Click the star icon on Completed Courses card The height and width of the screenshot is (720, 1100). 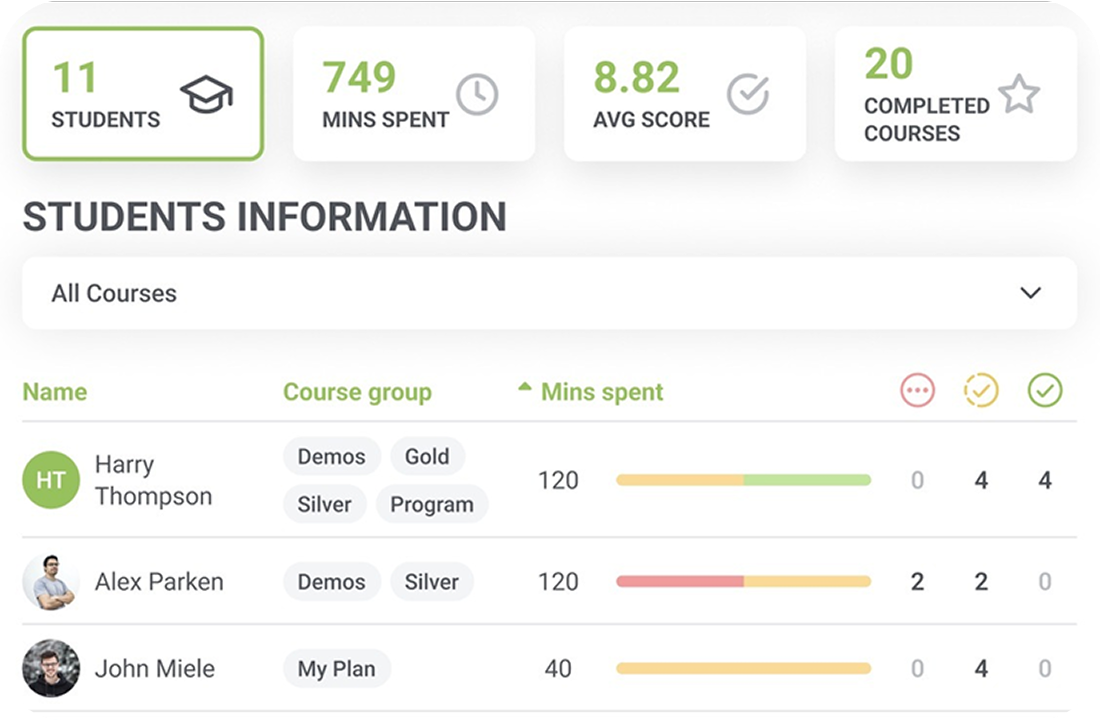(x=1019, y=94)
